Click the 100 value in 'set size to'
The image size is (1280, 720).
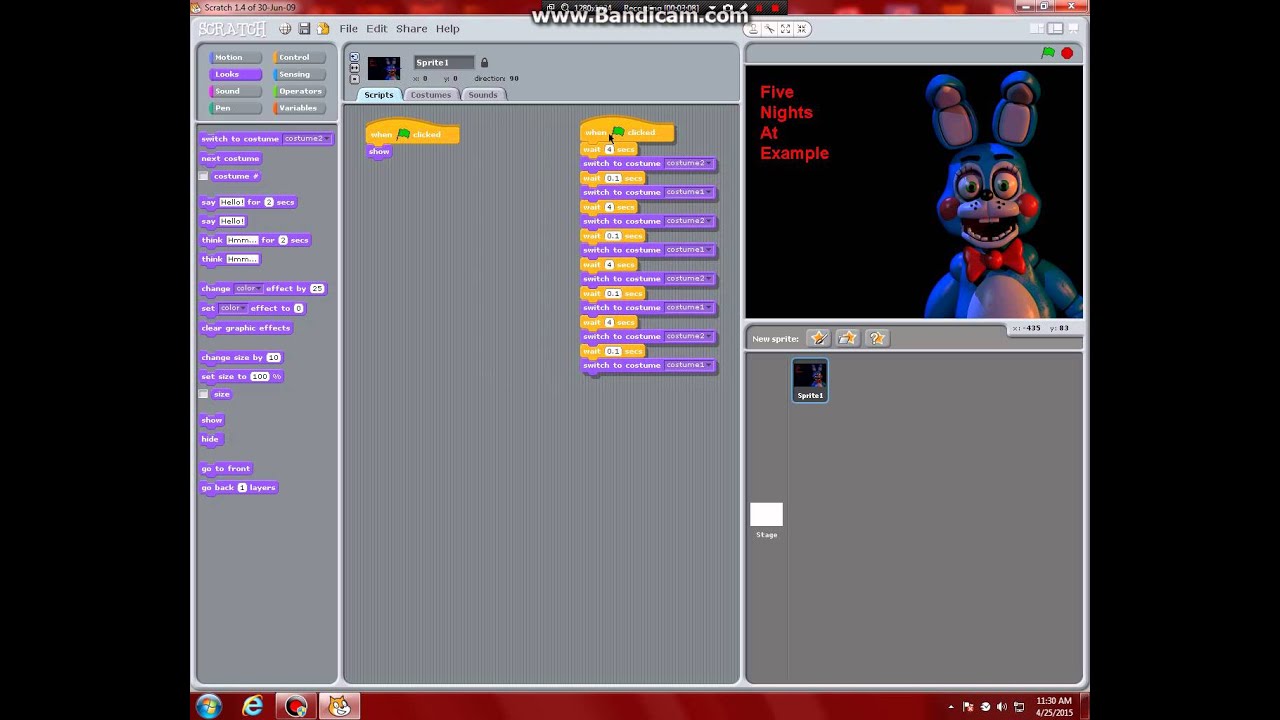pyautogui.click(x=260, y=376)
